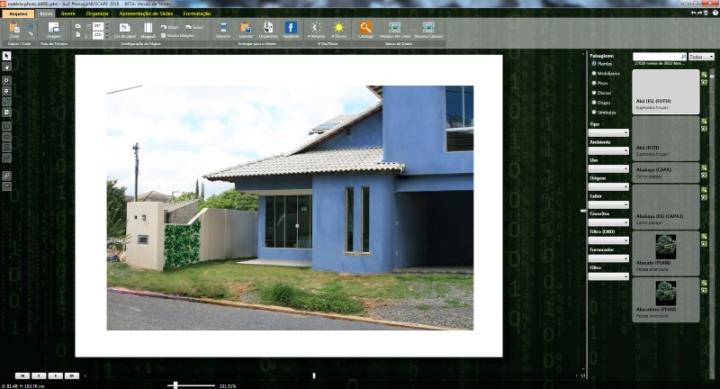Click the Abacate plant thumbnail
720x389 pixels.
tap(666, 247)
